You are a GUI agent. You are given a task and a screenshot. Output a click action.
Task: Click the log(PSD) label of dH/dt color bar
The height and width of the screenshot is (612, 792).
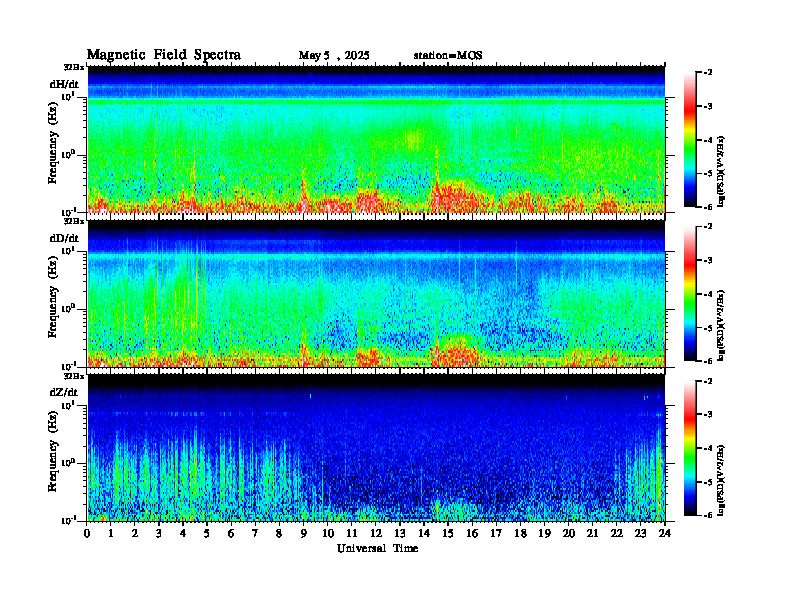[722, 172]
